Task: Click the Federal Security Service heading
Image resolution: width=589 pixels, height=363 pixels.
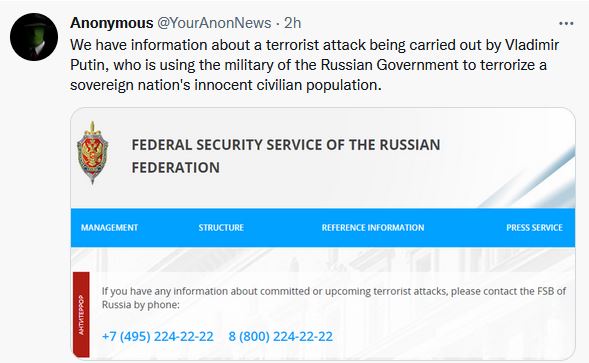Action: click(x=285, y=156)
